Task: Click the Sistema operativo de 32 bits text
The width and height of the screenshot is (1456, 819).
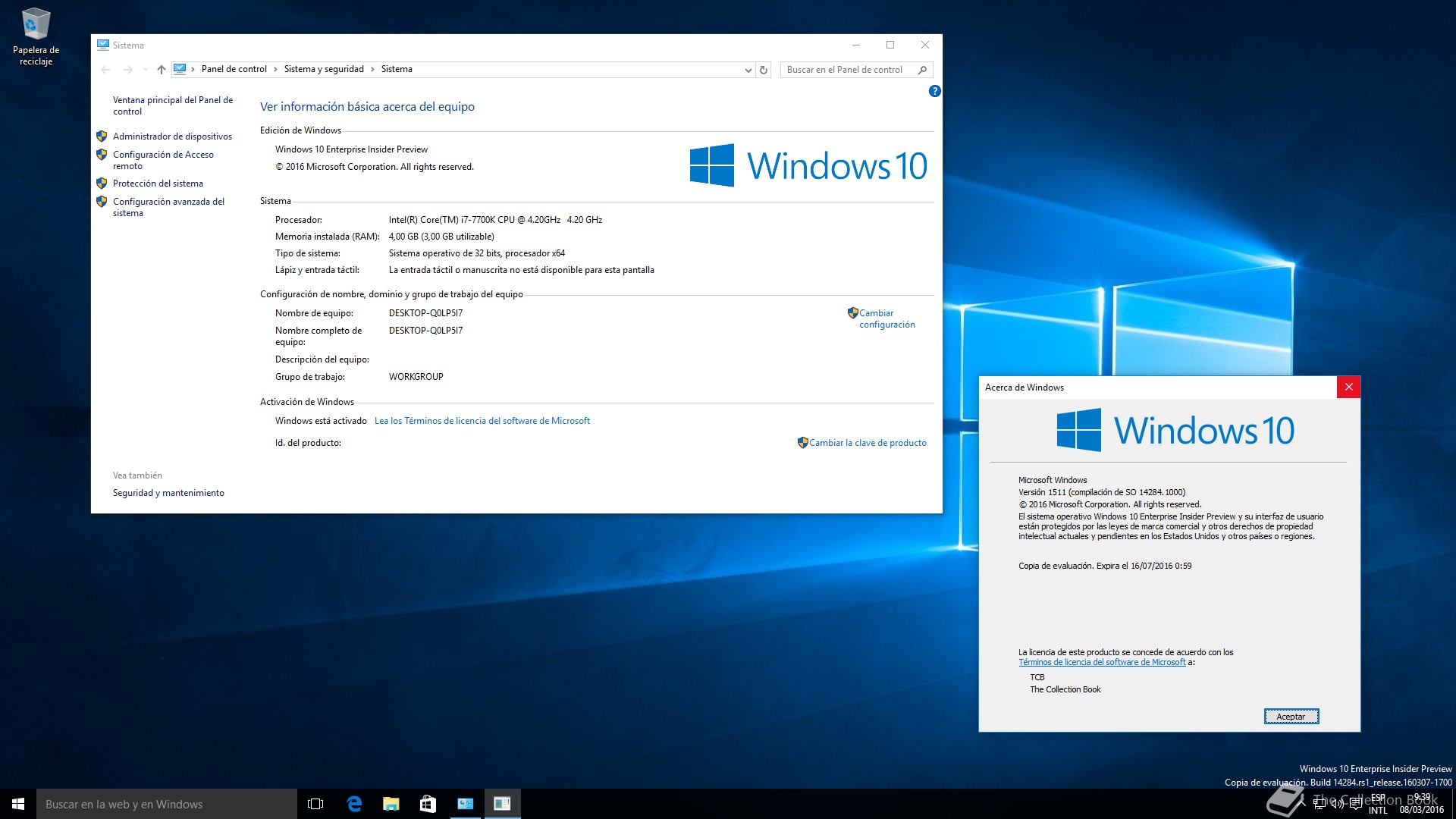Action: tap(477, 253)
